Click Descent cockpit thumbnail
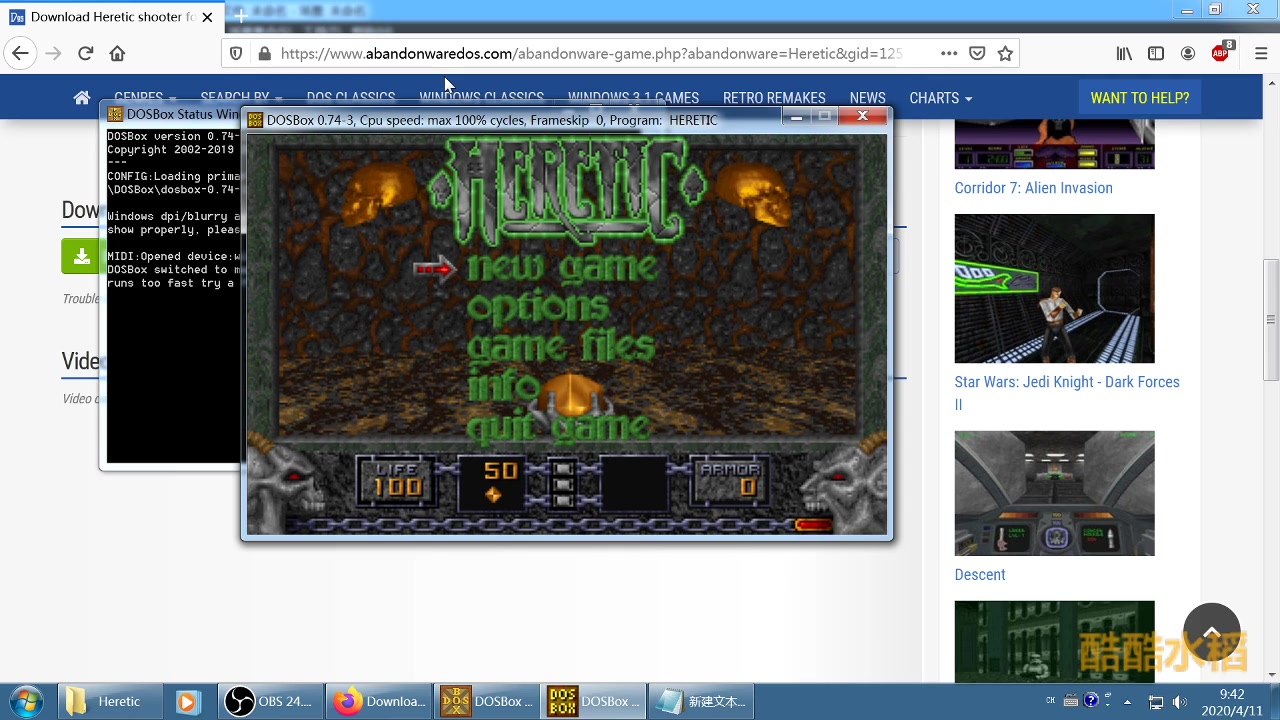Viewport: 1280px width, 720px height. 1054,493
